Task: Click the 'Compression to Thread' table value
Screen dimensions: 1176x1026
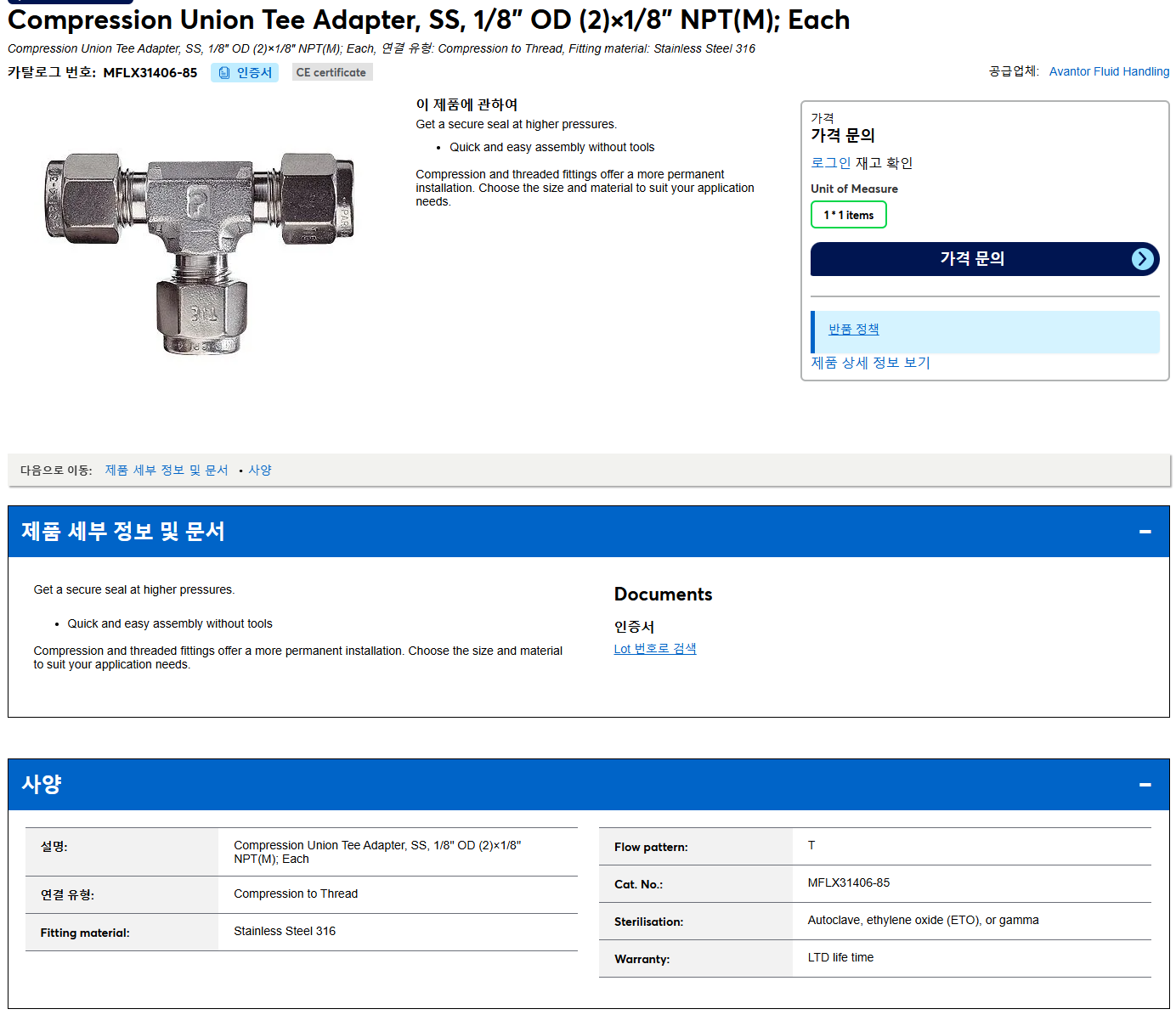Action: [296, 894]
